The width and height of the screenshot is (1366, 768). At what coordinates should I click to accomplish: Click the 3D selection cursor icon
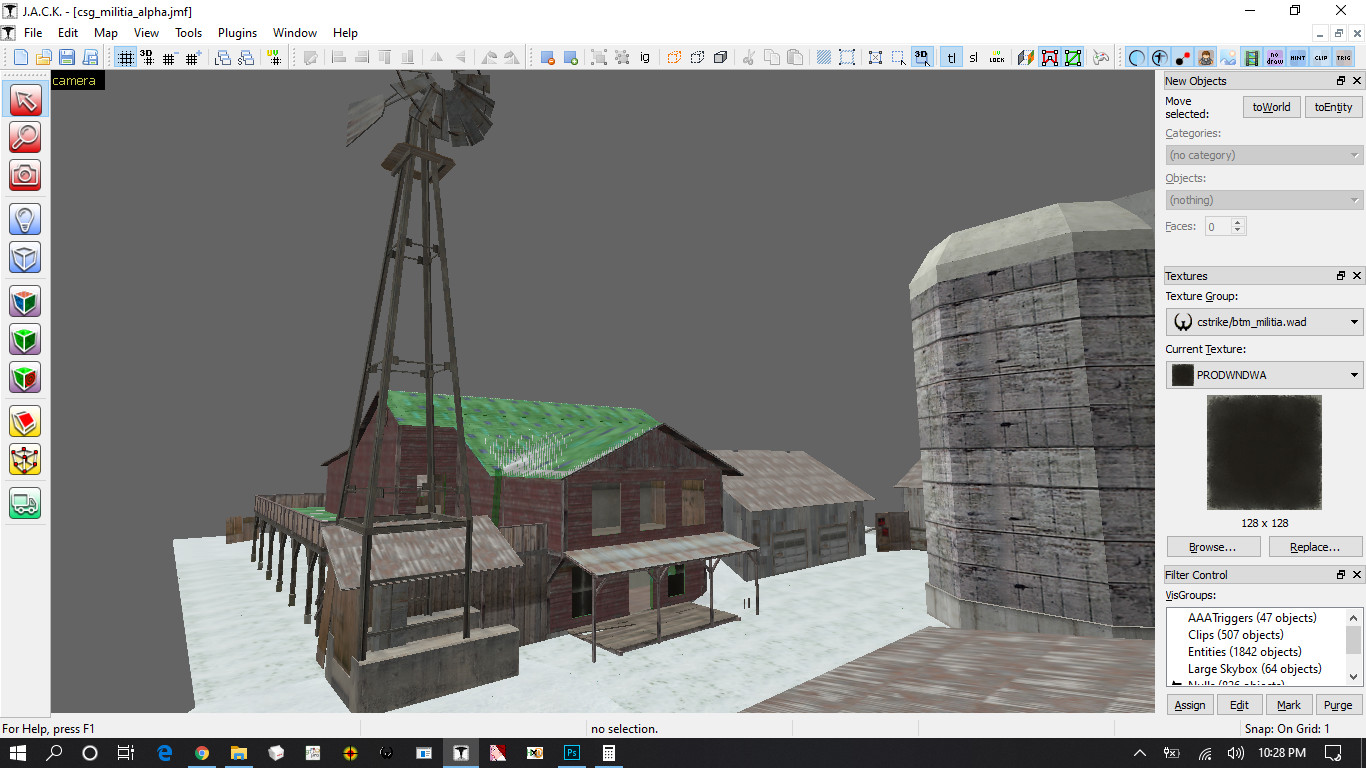point(922,57)
